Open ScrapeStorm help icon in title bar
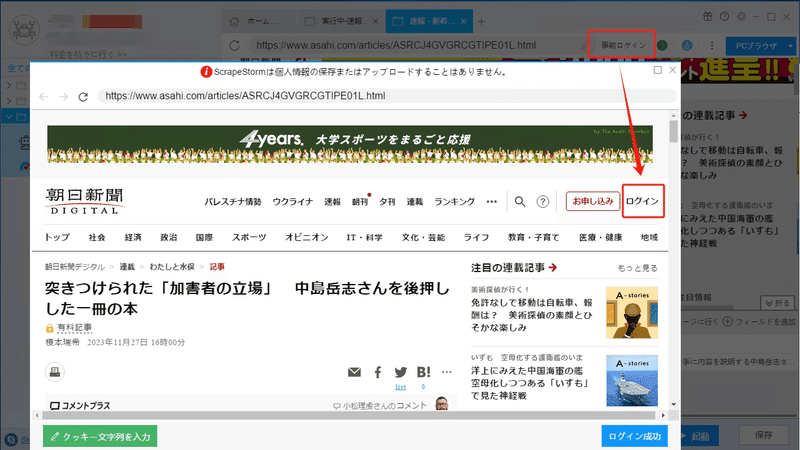The image size is (800, 450). pos(724,16)
